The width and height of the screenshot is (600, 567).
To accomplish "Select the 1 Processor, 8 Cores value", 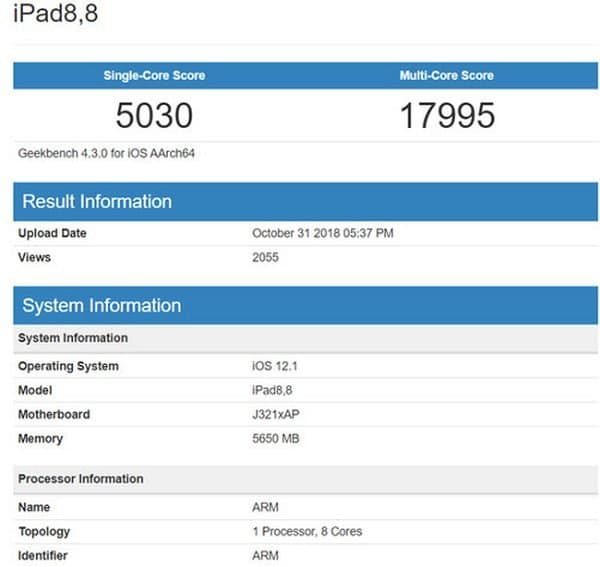I will point(307,531).
